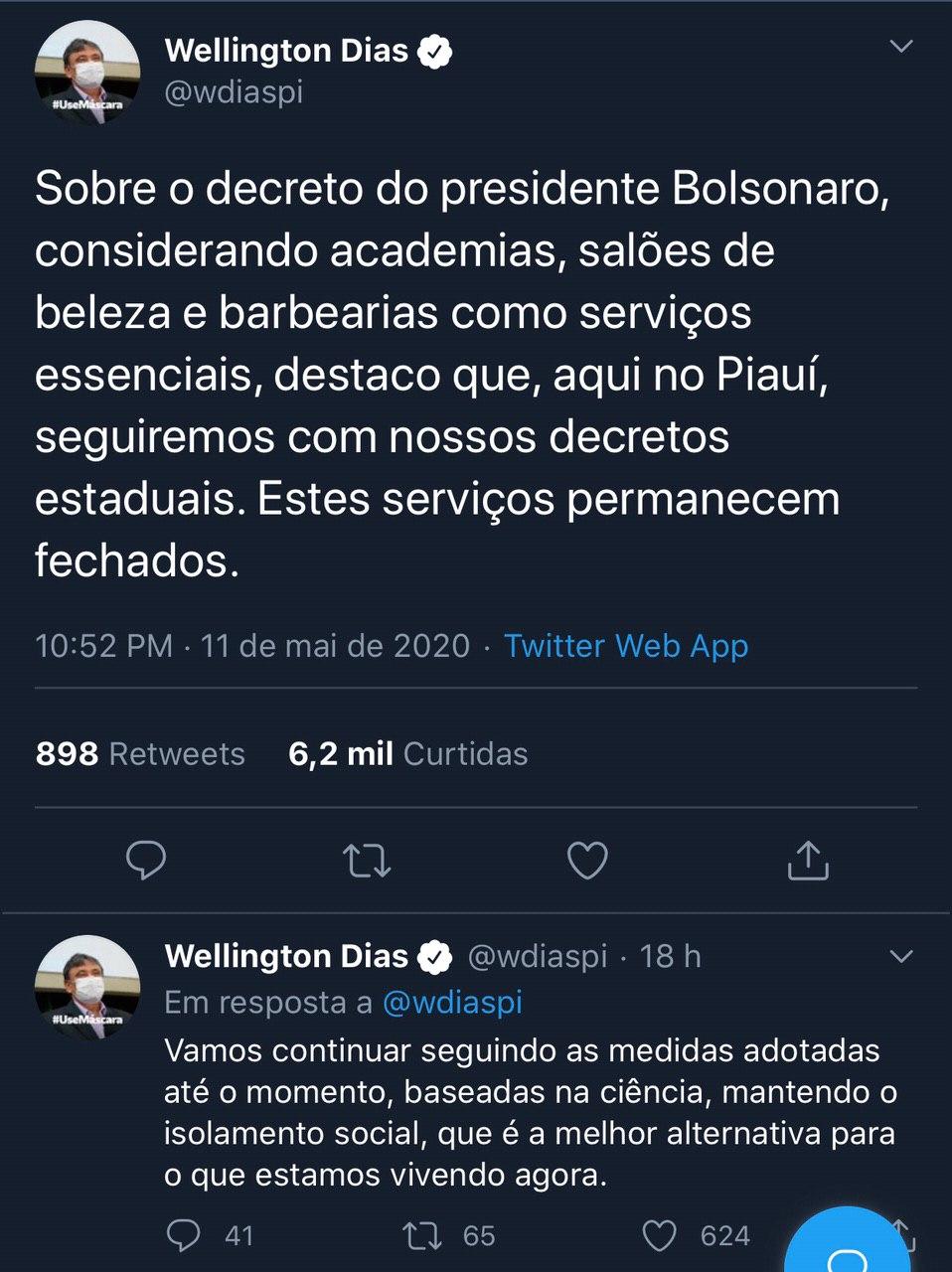This screenshot has height=1272, width=952.
Task: Click Wellington Dias name on reply tweet
Action: coord(286,956)
